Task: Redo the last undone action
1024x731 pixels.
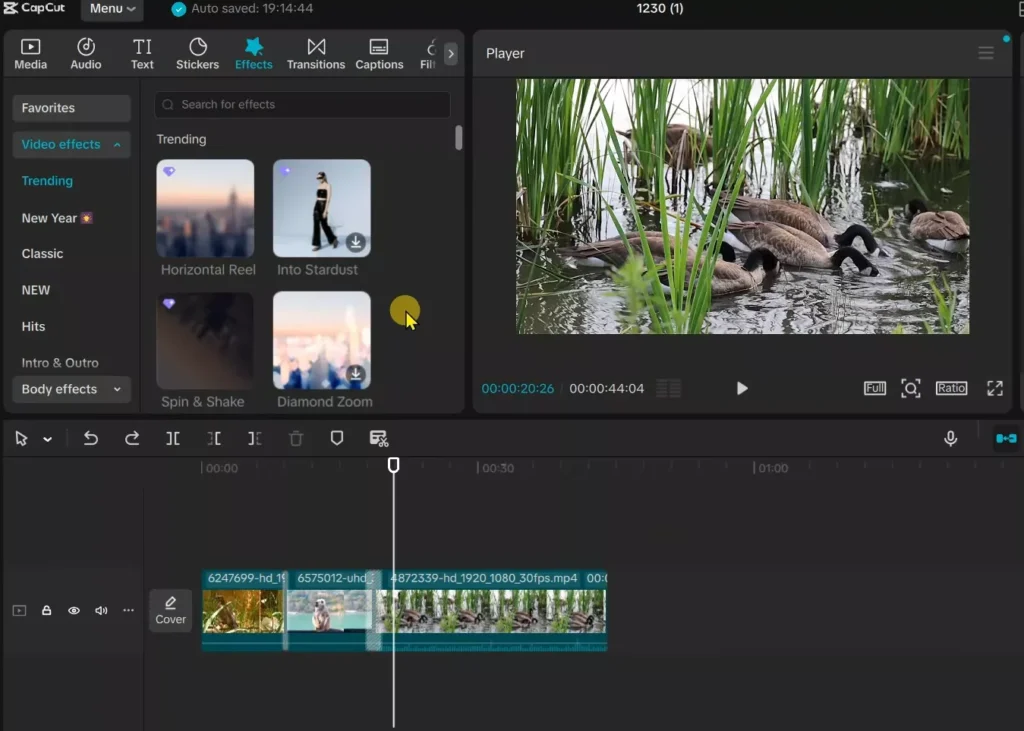Action: pos(130,438)
